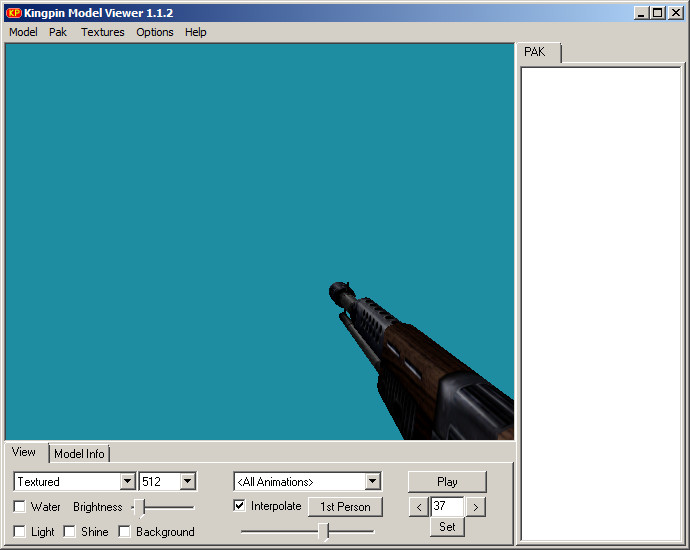Viewport: 690px width, 550px height.
Task: Uncheck the Interpolate checkbox
Action: click(239, 506)
